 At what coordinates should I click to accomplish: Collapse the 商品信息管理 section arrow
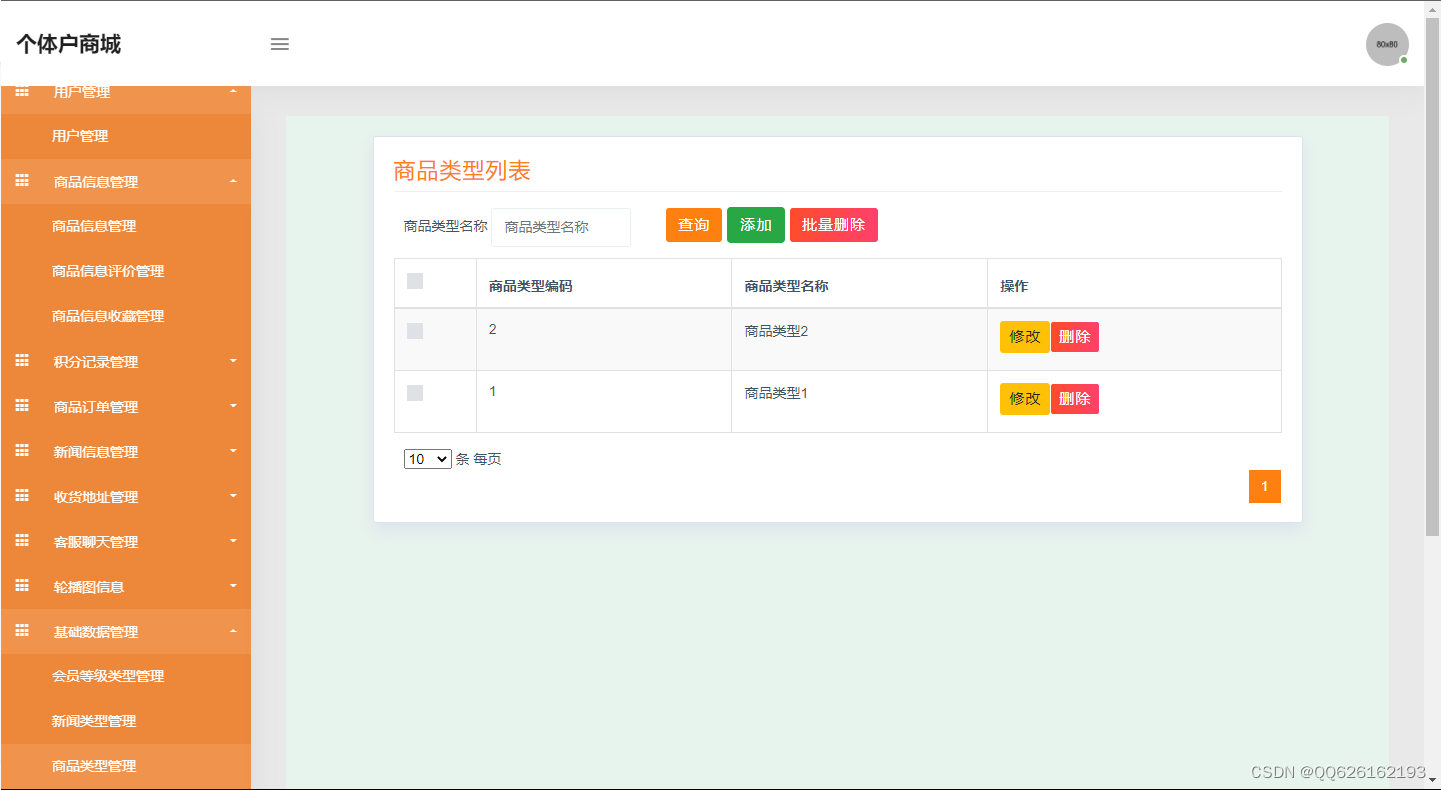[233, 181]
